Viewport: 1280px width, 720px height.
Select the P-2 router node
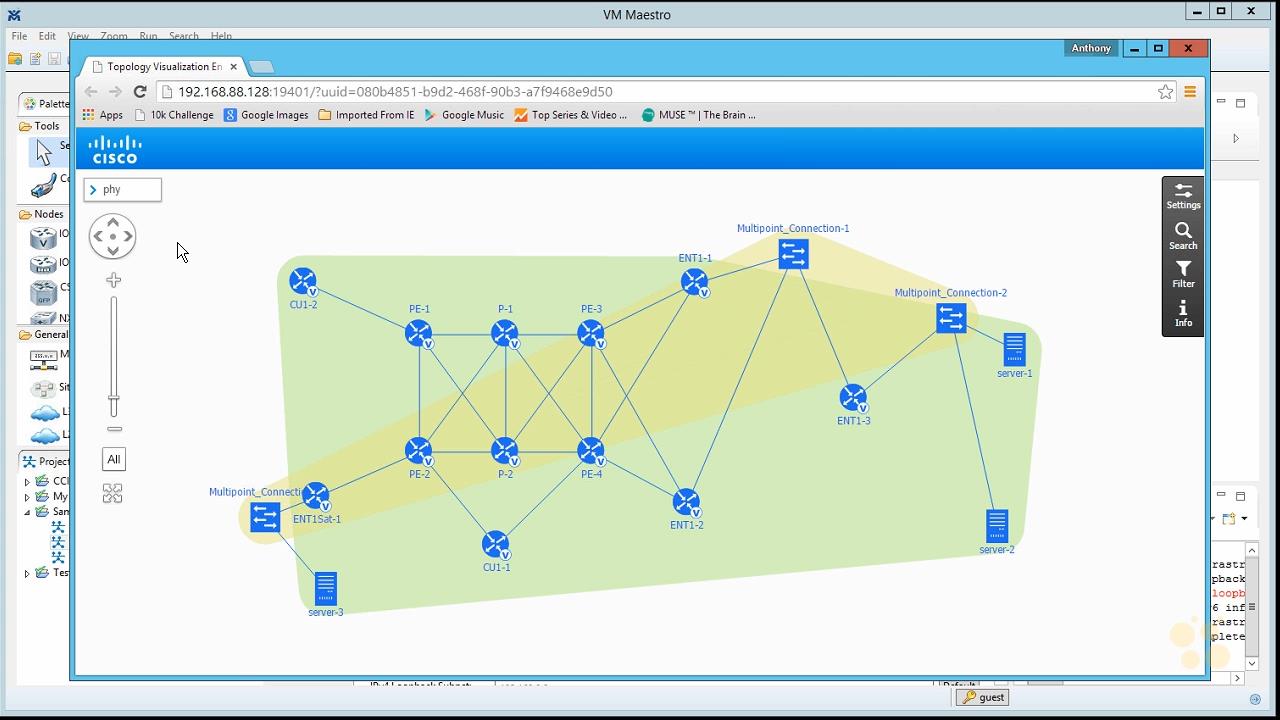tap(505, 452)
